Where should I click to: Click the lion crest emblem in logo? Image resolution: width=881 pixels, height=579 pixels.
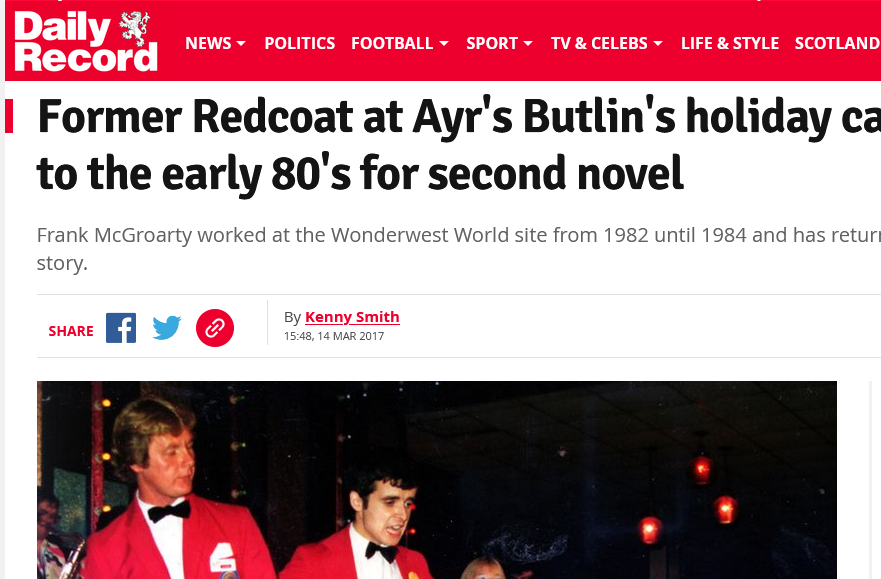coord(135,28)
